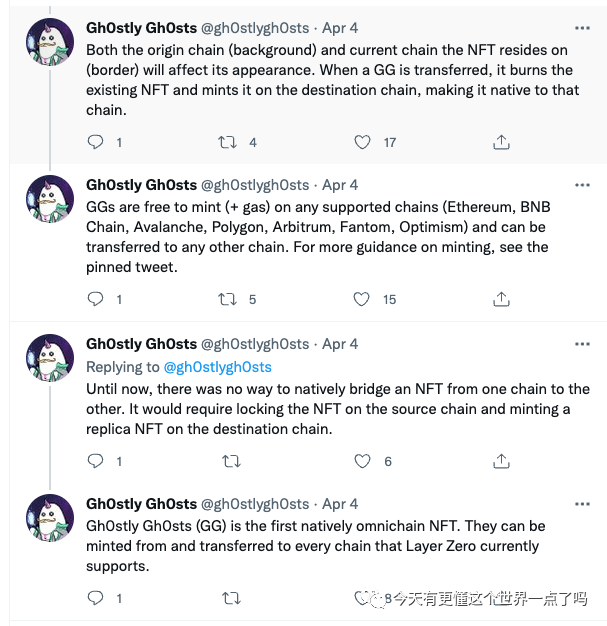The image size is (607, 626).
Task: Open more options on the first tweet
Action: point(581,27)
